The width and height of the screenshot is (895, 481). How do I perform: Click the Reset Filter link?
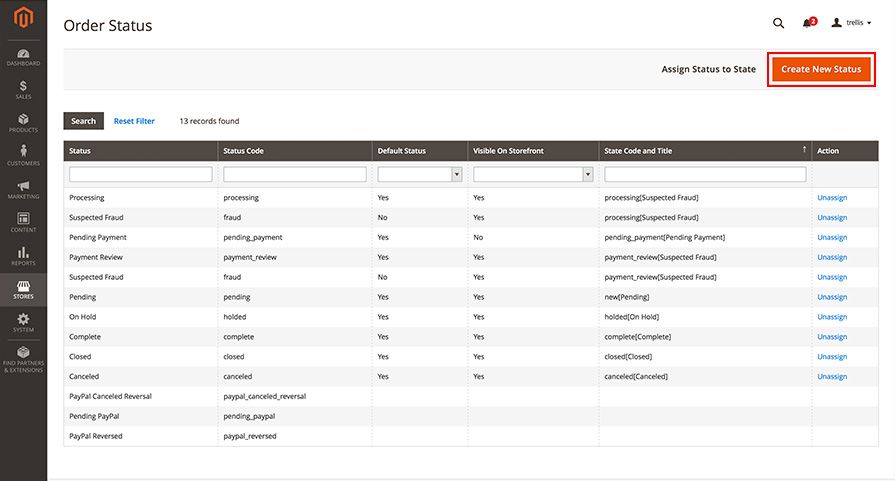pos(134,121)
